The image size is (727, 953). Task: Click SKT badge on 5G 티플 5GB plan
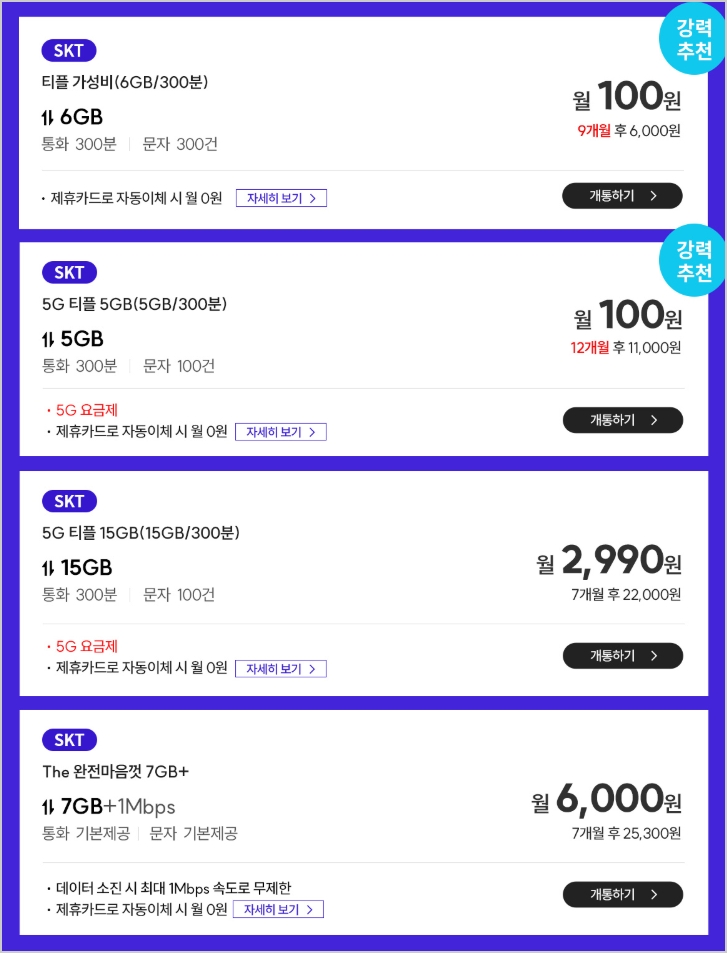coord(69,272)
